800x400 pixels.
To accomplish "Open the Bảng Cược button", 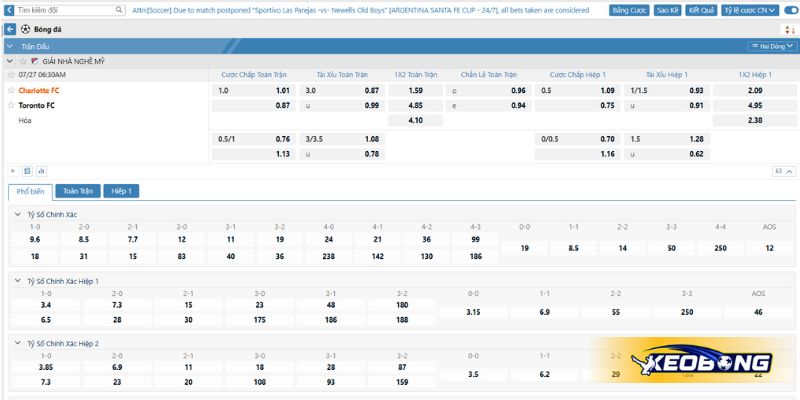I will (629, 10).
